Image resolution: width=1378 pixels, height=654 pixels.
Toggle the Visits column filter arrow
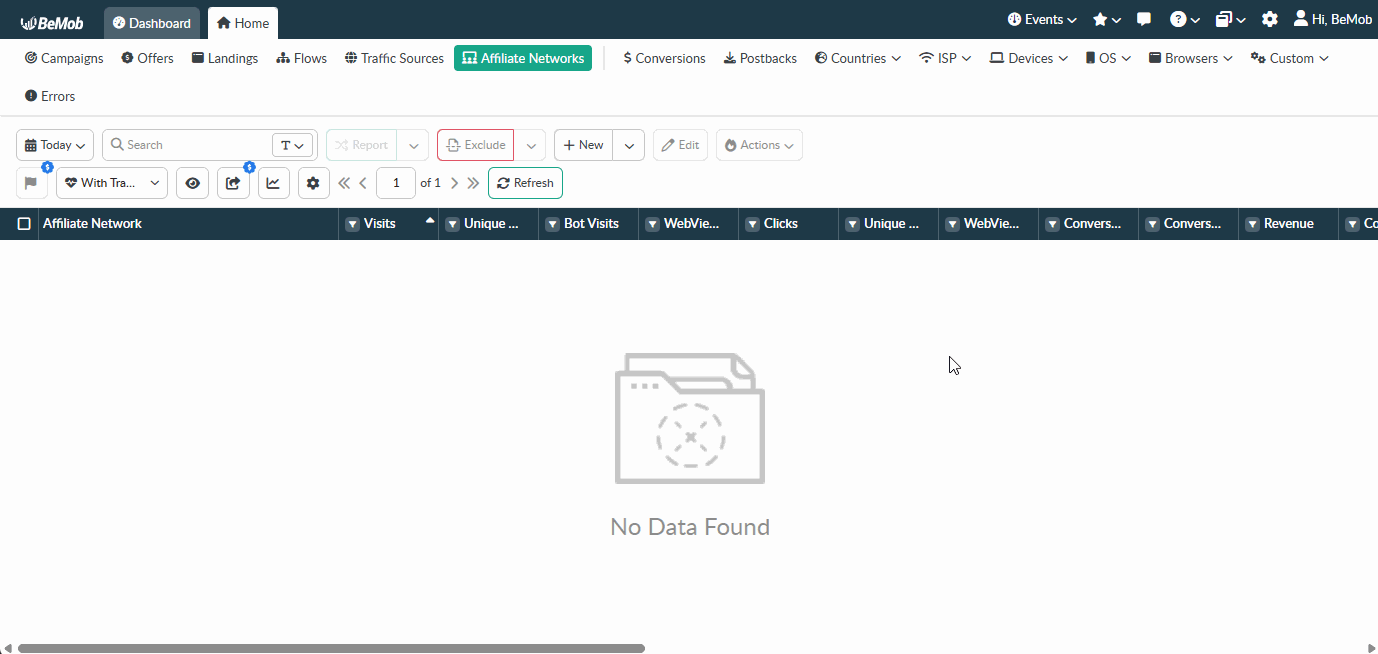click(352, 224)
